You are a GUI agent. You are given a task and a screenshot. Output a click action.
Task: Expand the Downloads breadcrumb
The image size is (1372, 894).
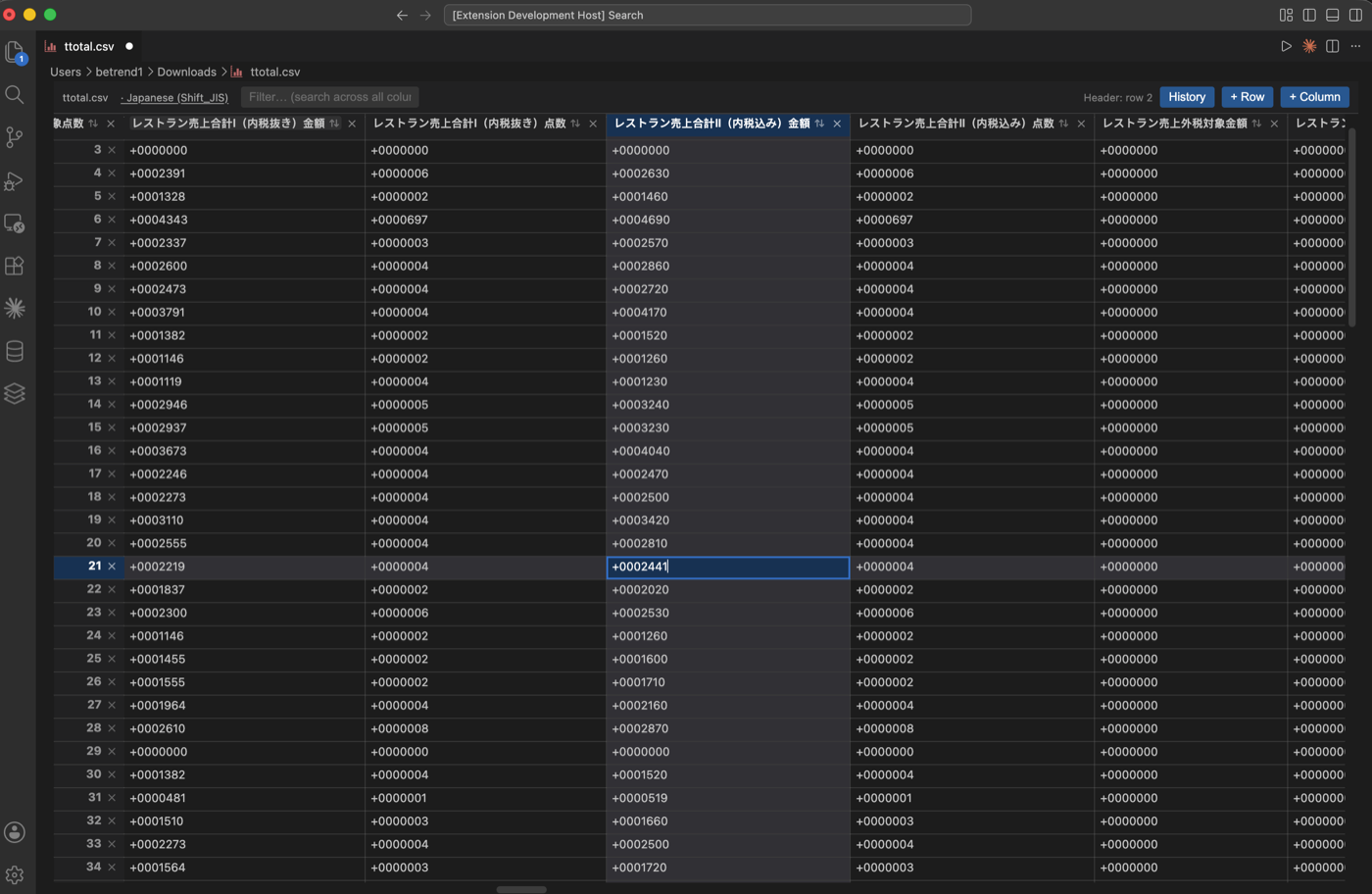[x=186, y=72]
